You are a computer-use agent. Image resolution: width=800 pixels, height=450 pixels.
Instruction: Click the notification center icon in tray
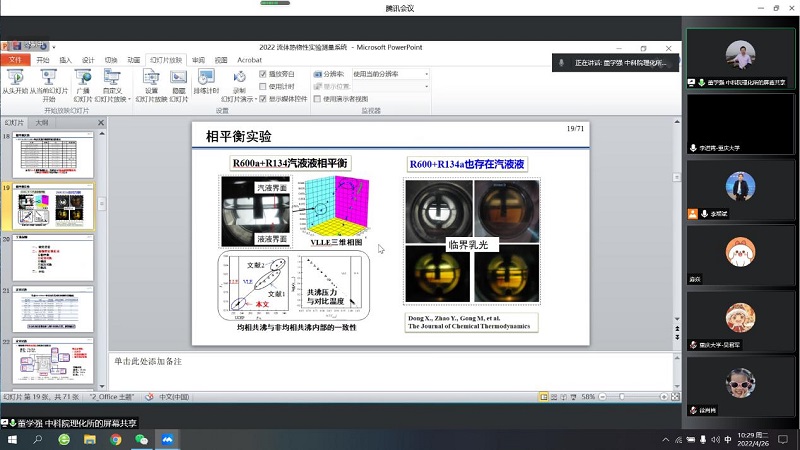[x=783, y=439]
